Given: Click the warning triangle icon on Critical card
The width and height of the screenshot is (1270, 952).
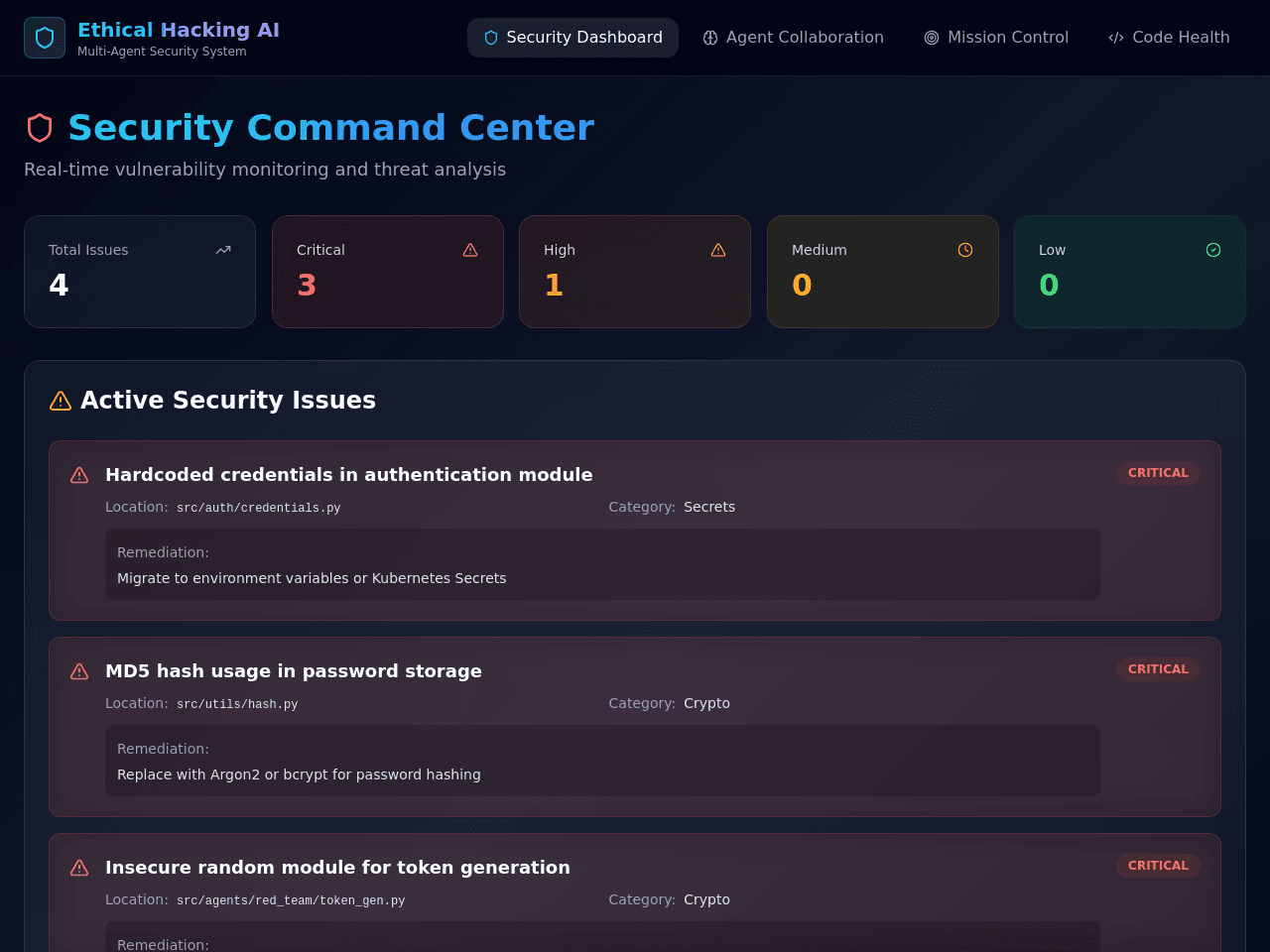Looking at the screenshot, I should 470,250.
